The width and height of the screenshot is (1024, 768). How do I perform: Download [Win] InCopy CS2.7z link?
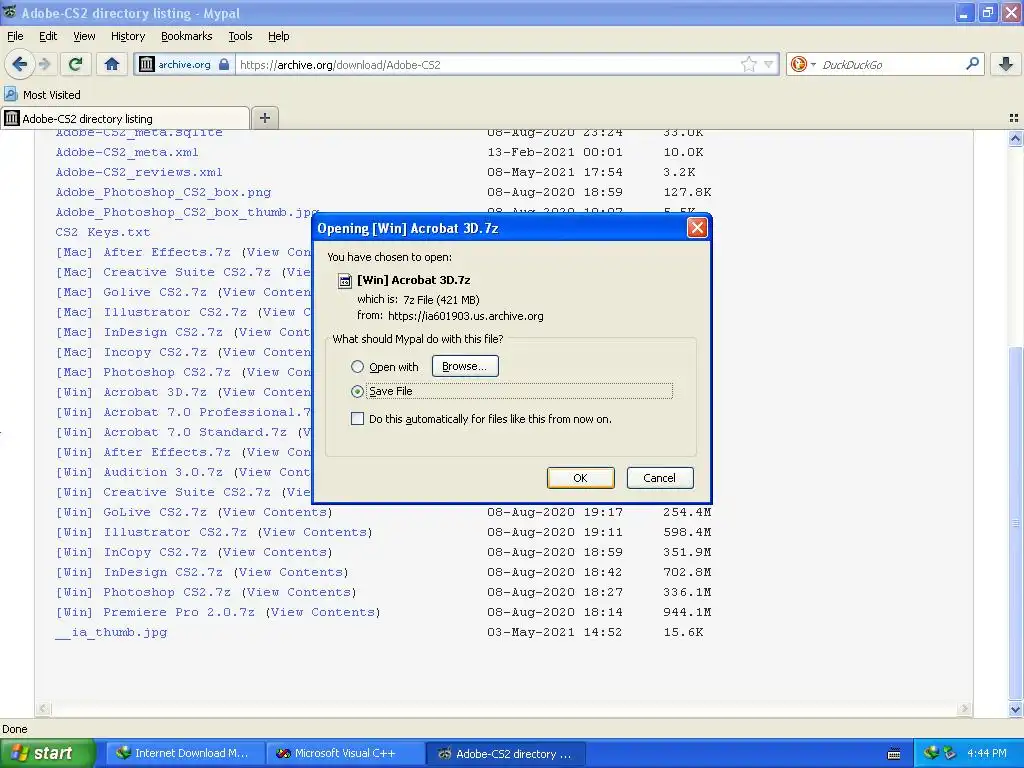[x=131, y=552]
